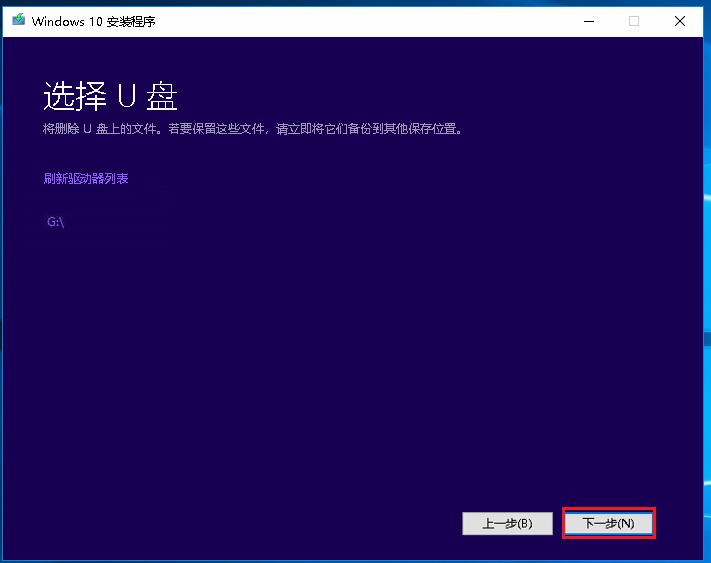Click the 刷新驱动器列表 link

point(86,179)
